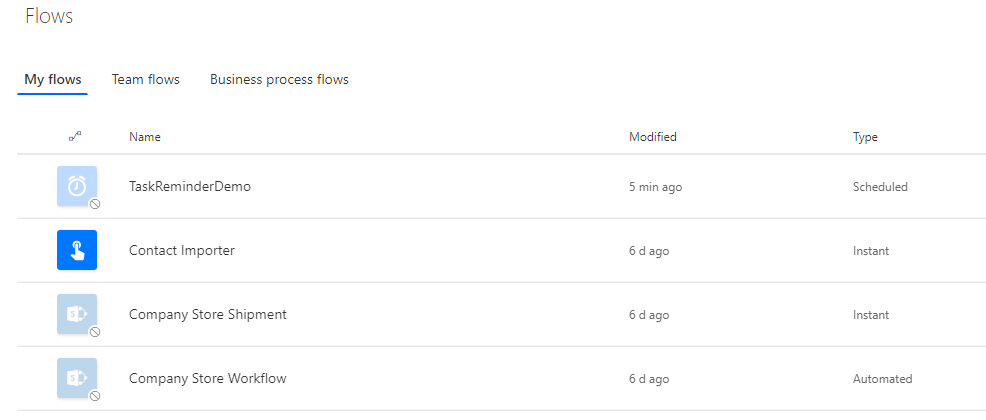Select the My flows tab
Viewport: 986px width, 420px height.
[x=53, y=80]
